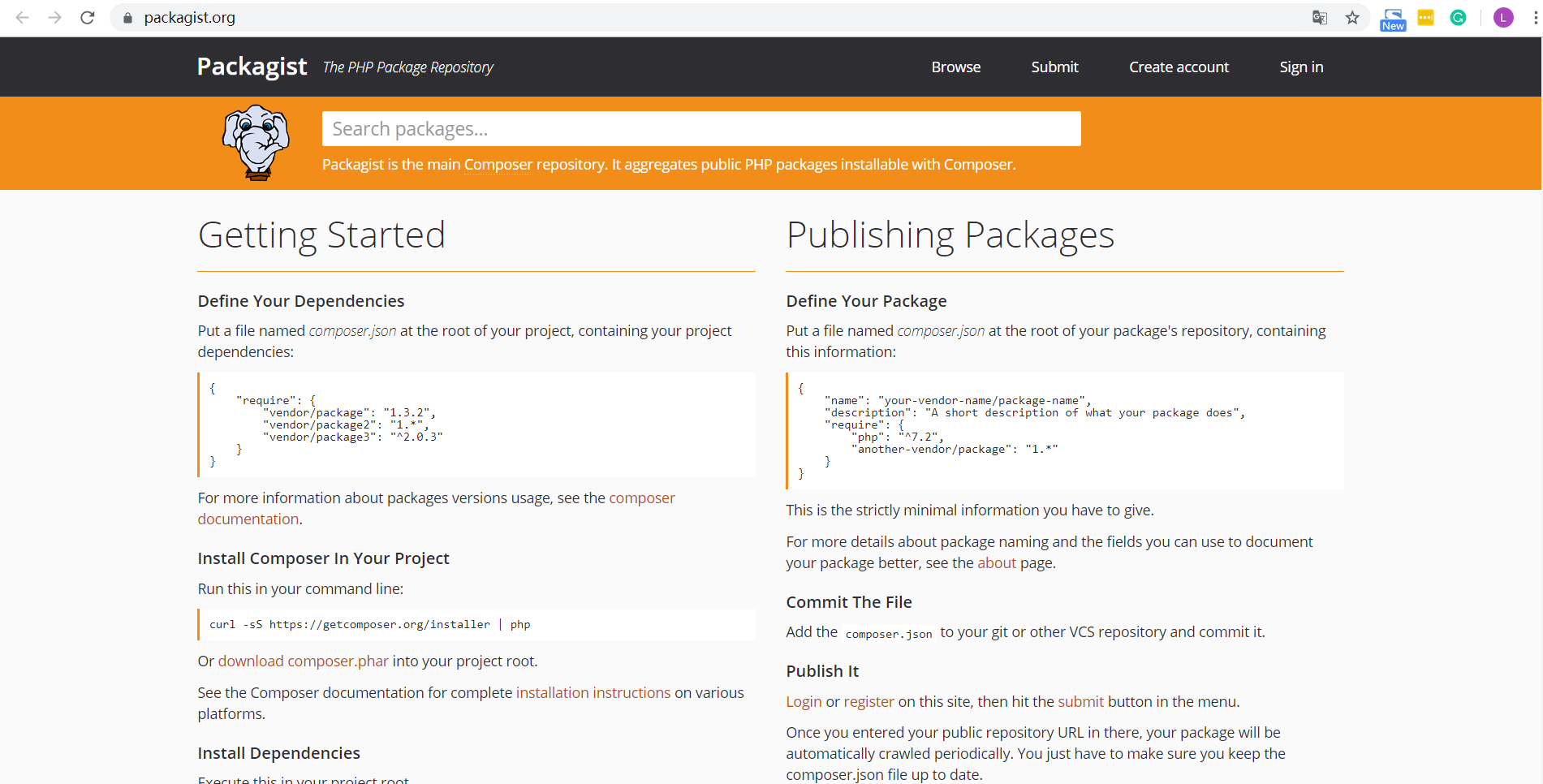Viewport: 1543px width, 784px height.
Task: Click the padlock site info icon
Action: [127, 18]
